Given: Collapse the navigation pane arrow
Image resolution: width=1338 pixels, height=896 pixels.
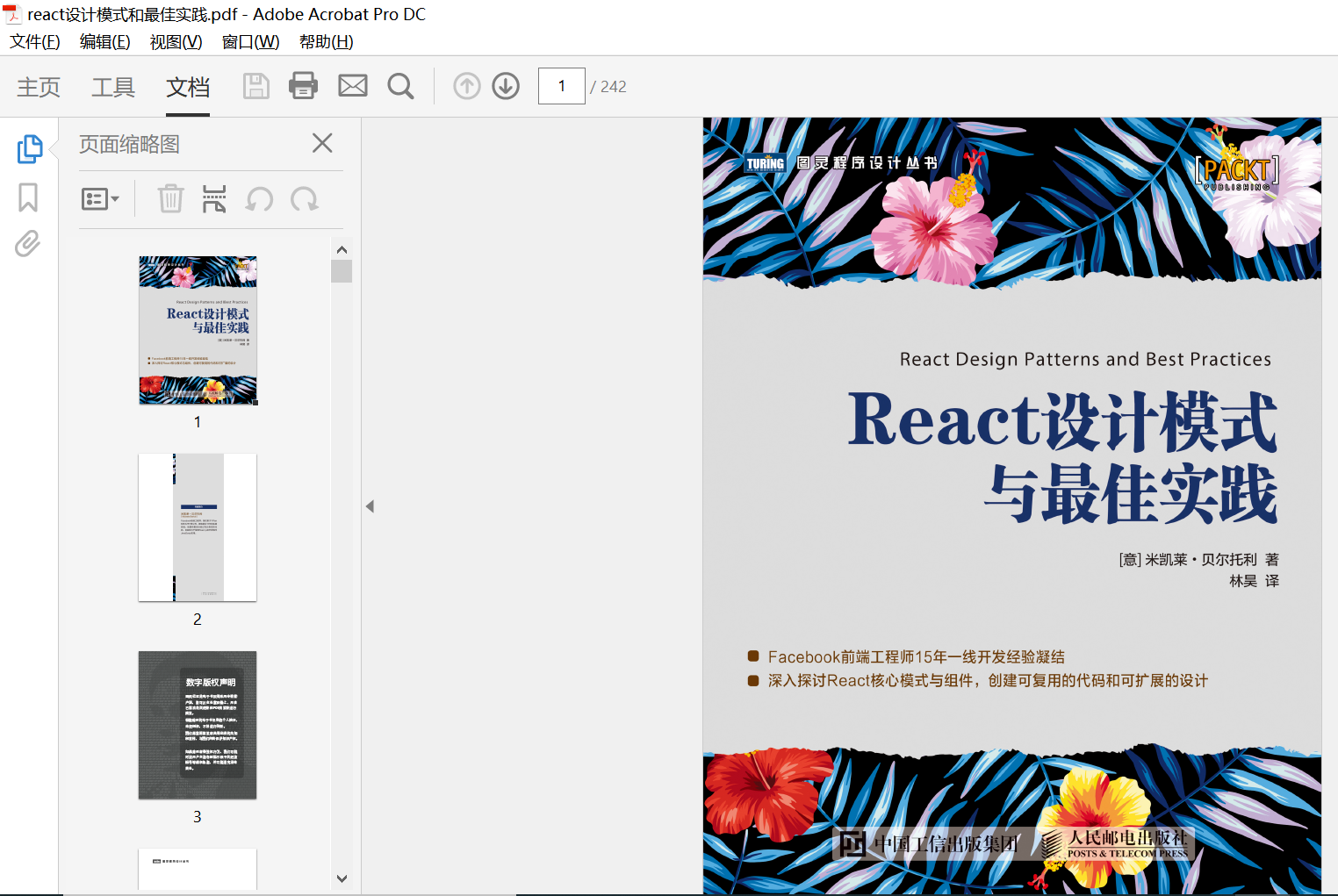Looking at the screenshot, I should 370,506.
